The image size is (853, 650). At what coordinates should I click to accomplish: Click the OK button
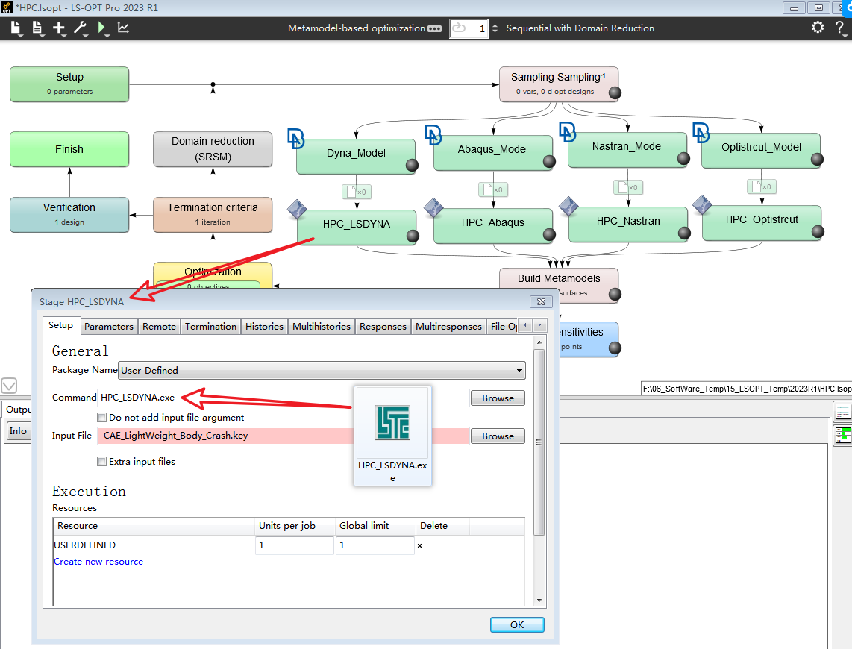[x=517, y=625]
